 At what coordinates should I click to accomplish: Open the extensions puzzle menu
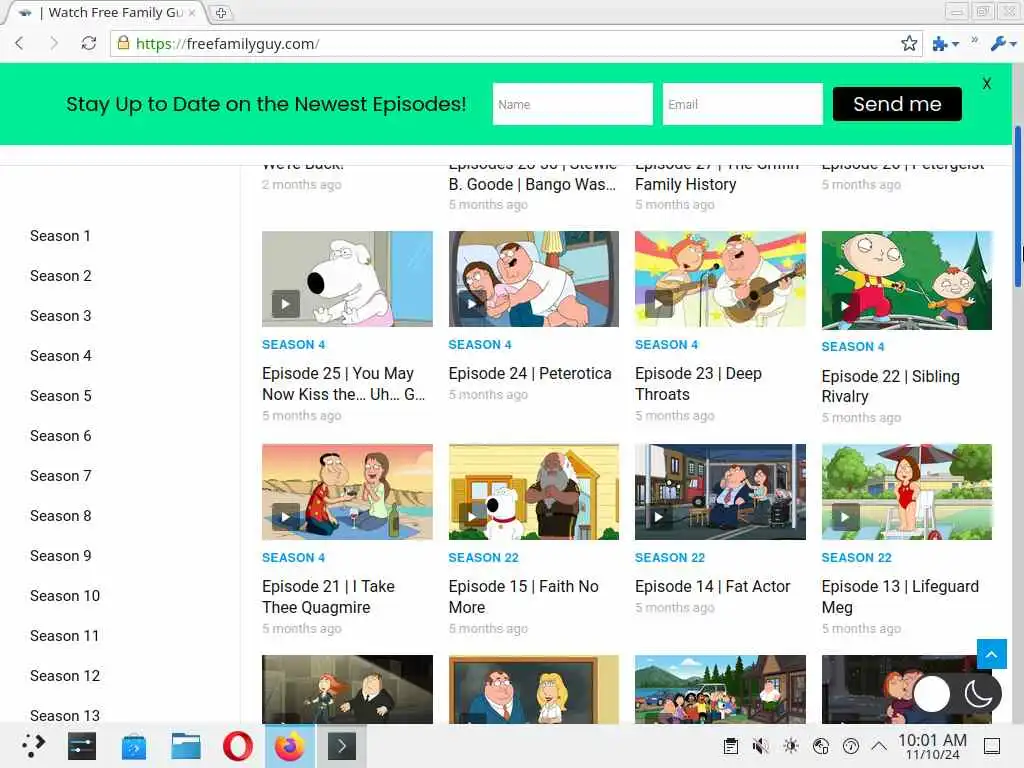[945, 44]
